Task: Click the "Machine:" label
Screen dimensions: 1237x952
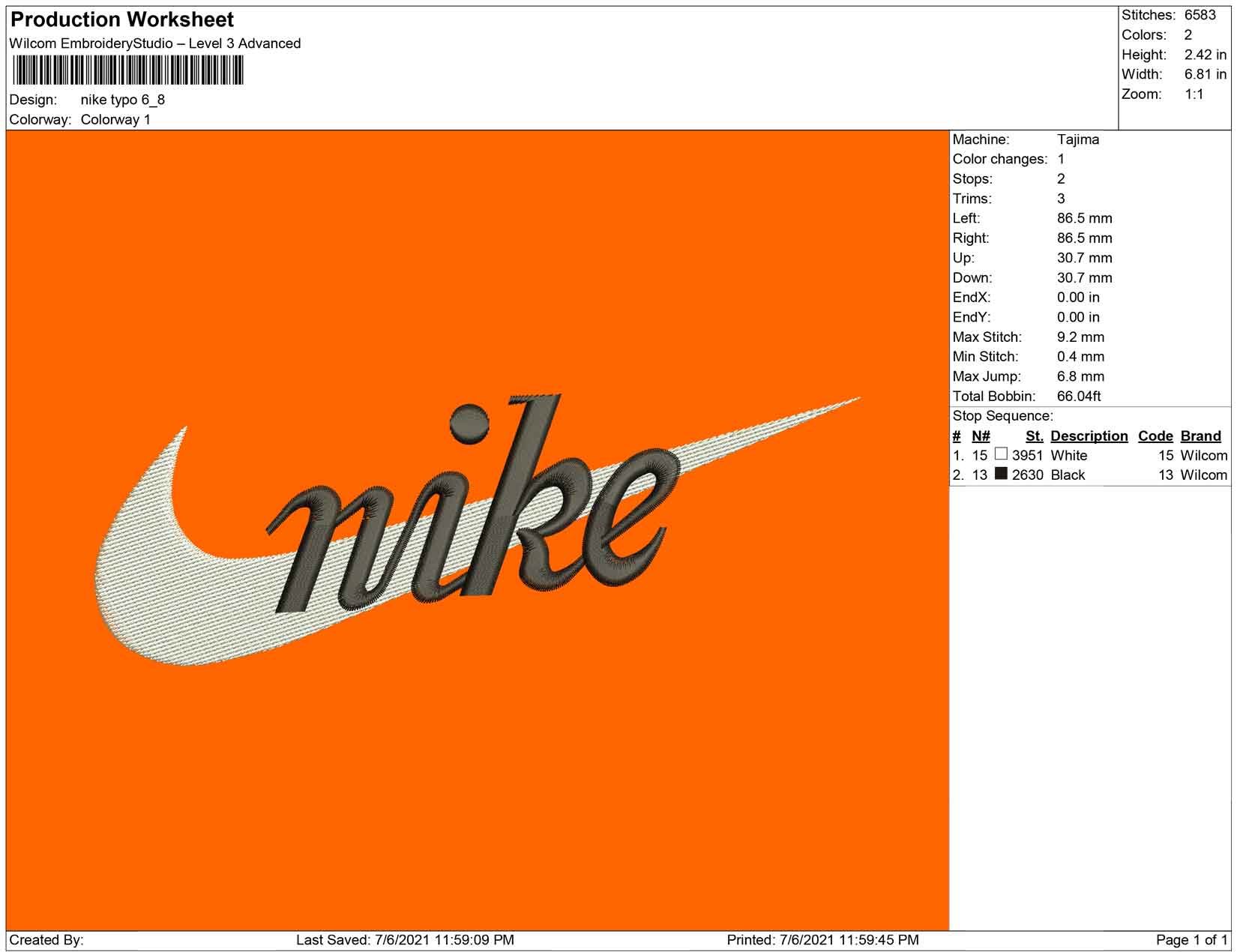Action: tap(981, 139)
